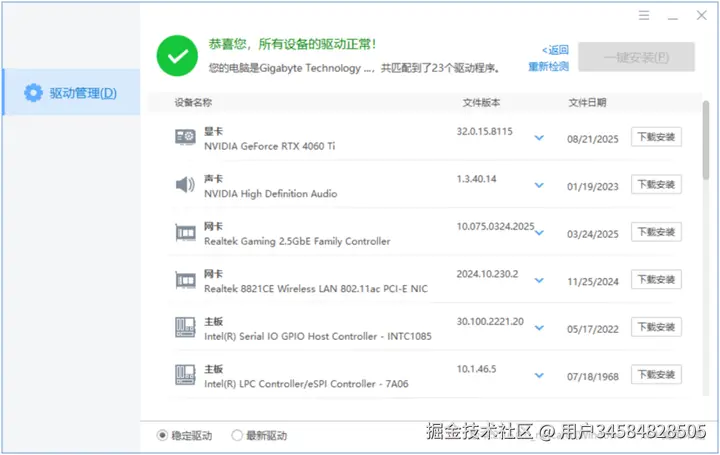Click the 文件日期 column header
720x455 pixels.
(587, 102)
